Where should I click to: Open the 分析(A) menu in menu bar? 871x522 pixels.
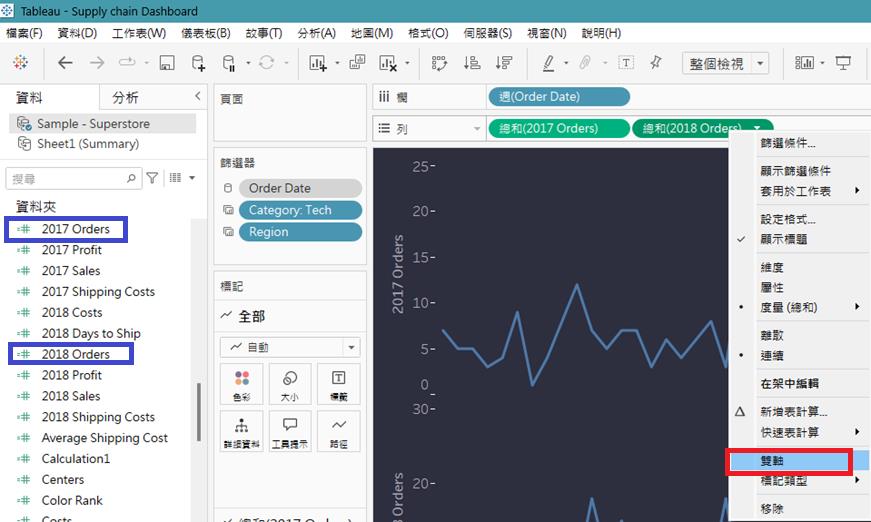pyautogui.click(x=316, y=33)
